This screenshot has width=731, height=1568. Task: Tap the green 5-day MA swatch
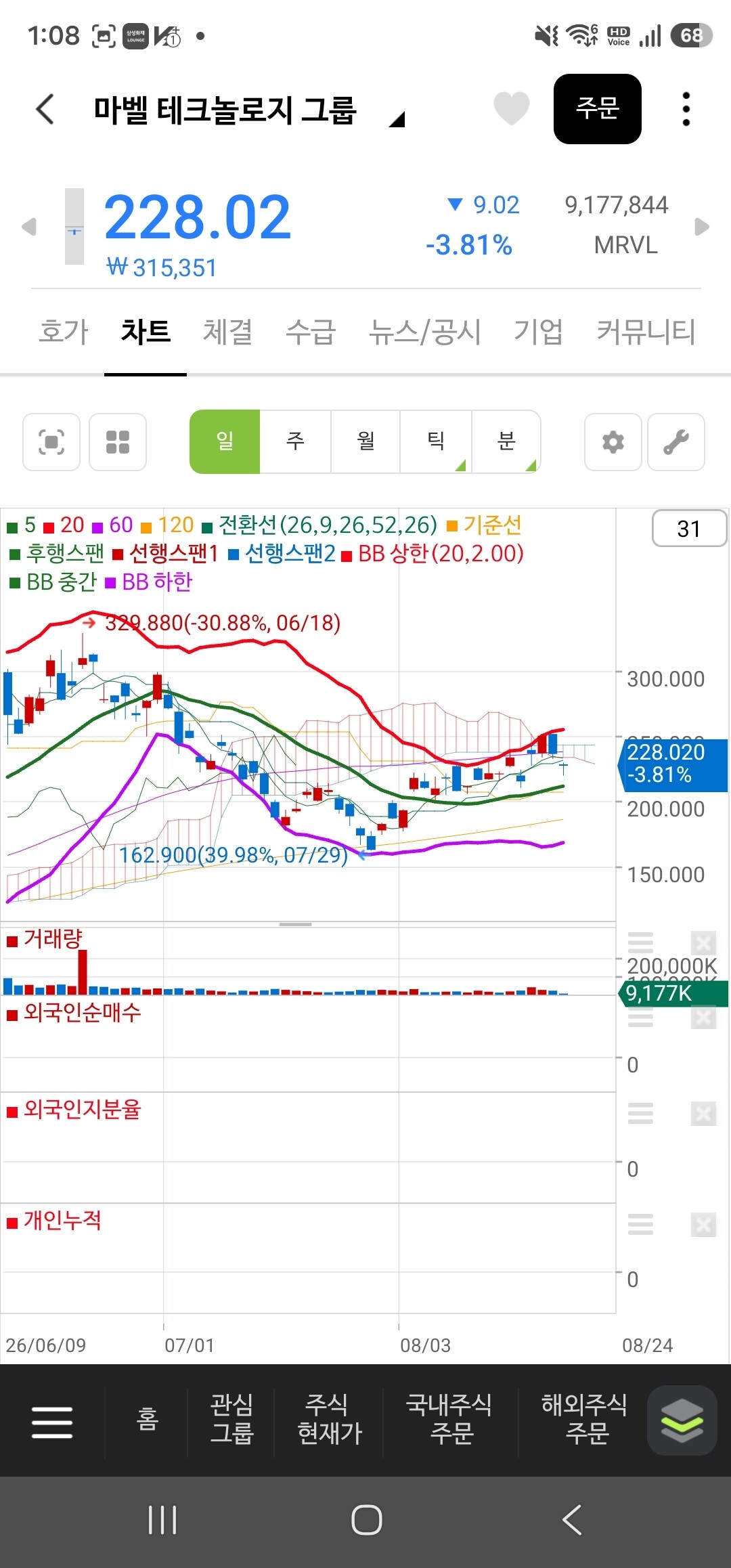click(x=12, y=527)
